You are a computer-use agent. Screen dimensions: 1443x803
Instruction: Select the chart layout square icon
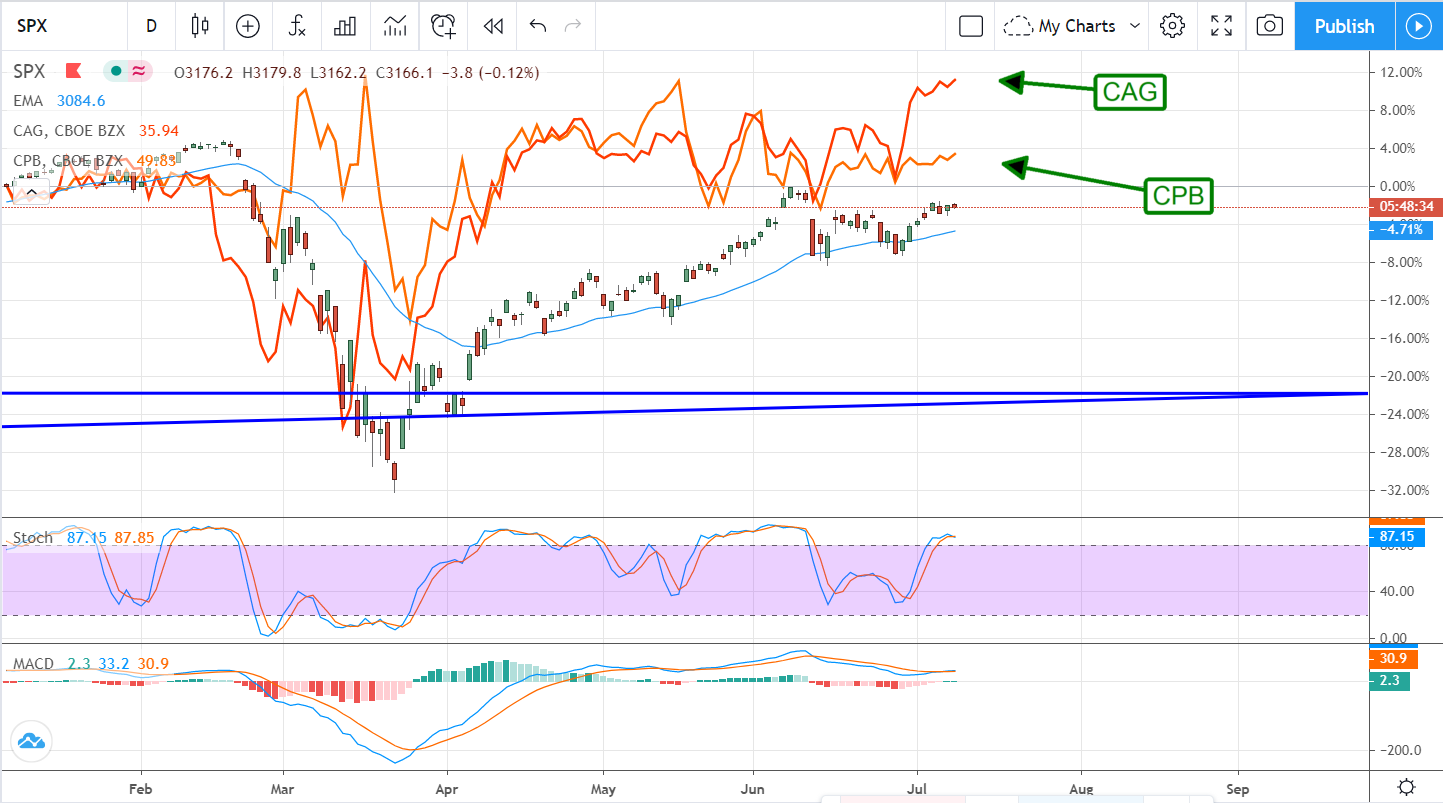(x=971, y=26)
